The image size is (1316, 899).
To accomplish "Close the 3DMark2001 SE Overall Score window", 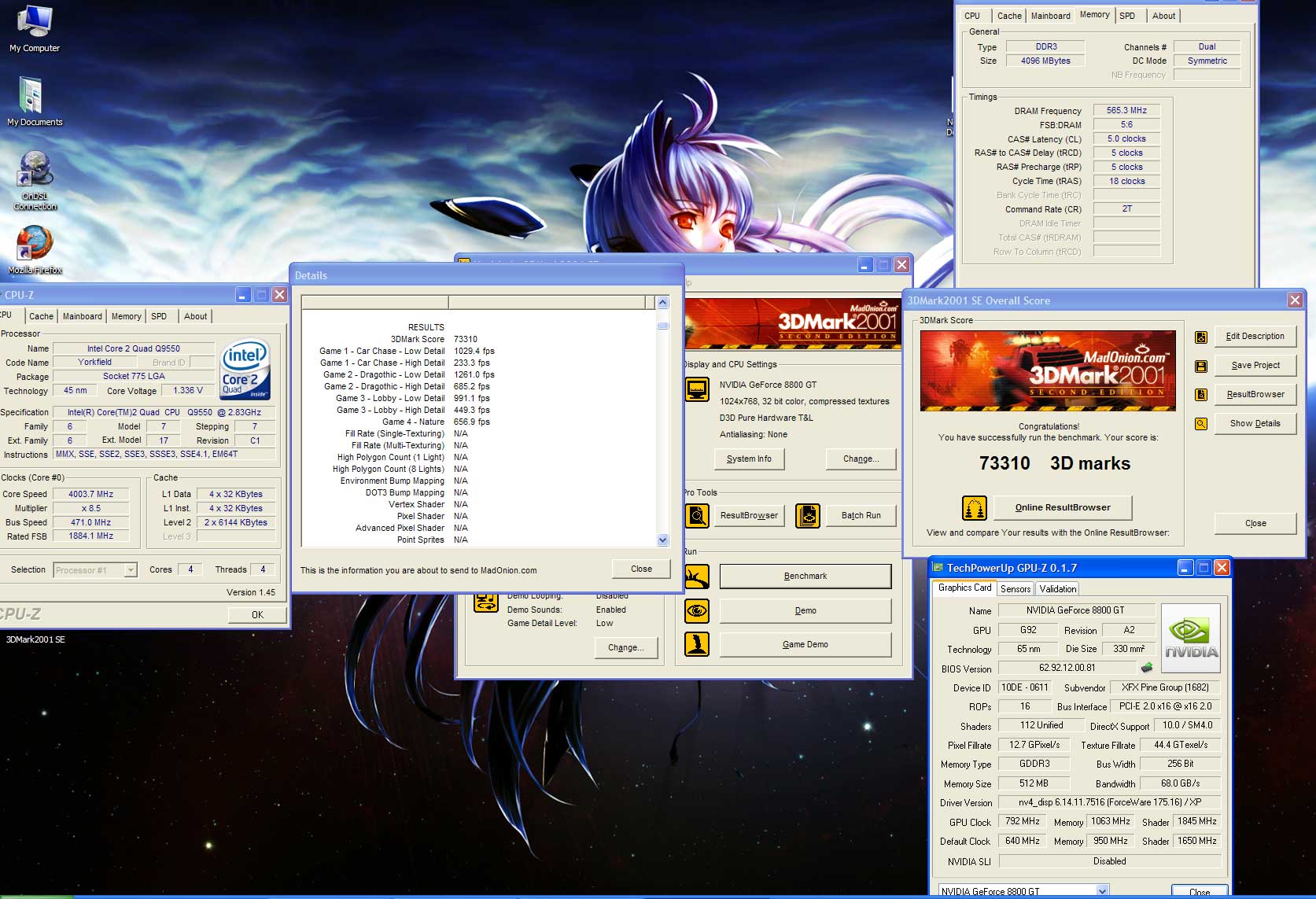I will click(1295, 300).
